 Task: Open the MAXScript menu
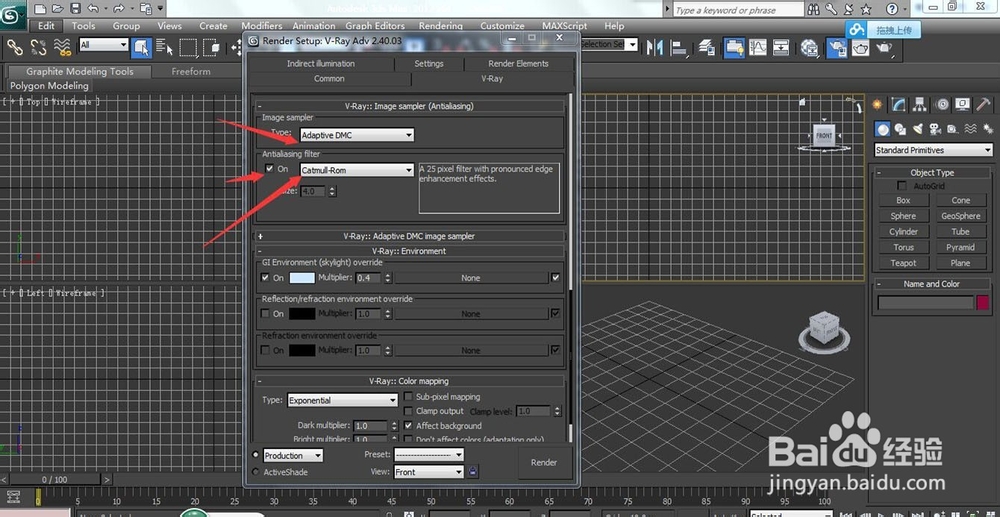(x=564, y=26)
